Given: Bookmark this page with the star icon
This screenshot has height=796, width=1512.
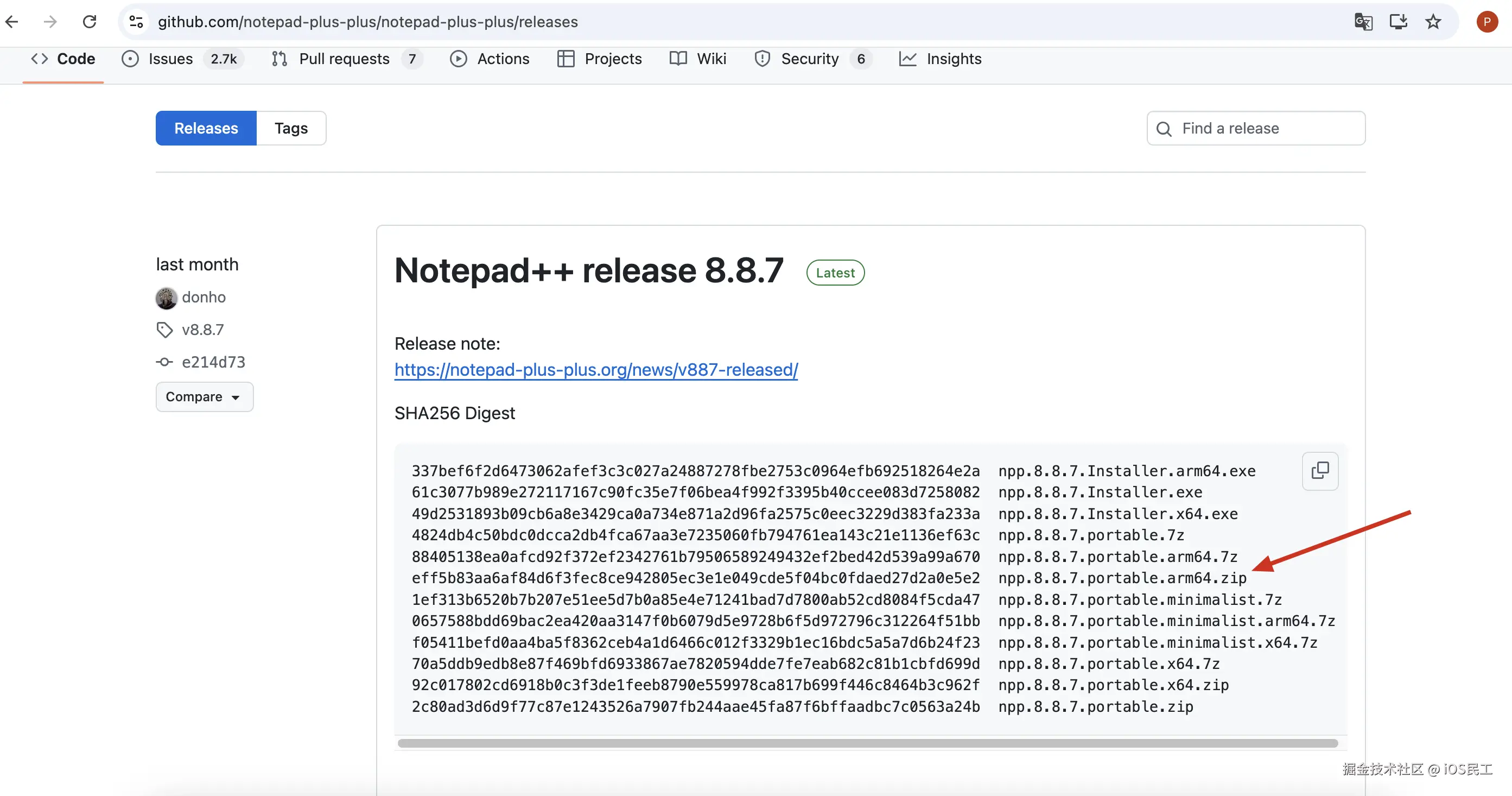Looking at the screenshot, I should (x=1433, y=22).
